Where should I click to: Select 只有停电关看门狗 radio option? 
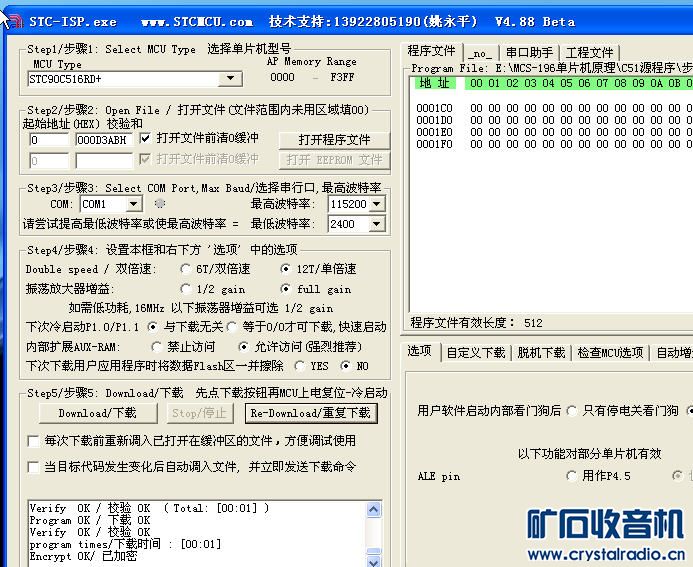pyautogui.click(x=572, y=411)
